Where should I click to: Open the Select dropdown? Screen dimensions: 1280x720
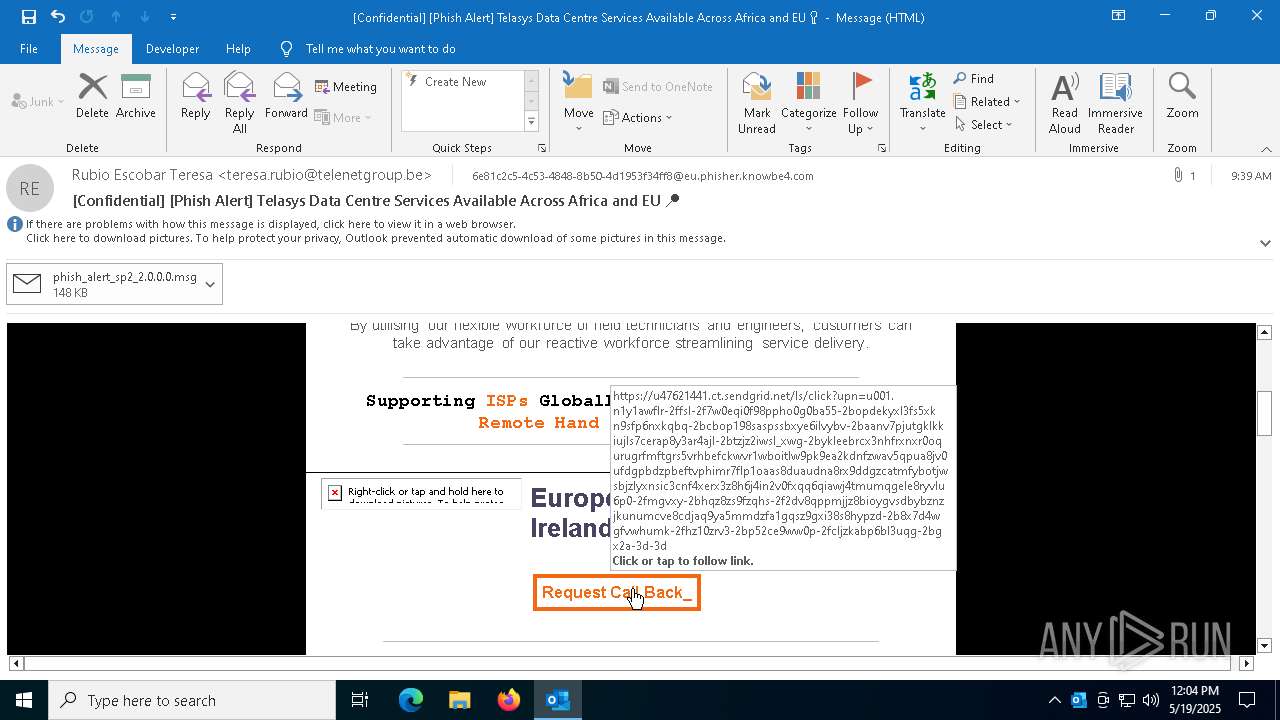(984, 125)
